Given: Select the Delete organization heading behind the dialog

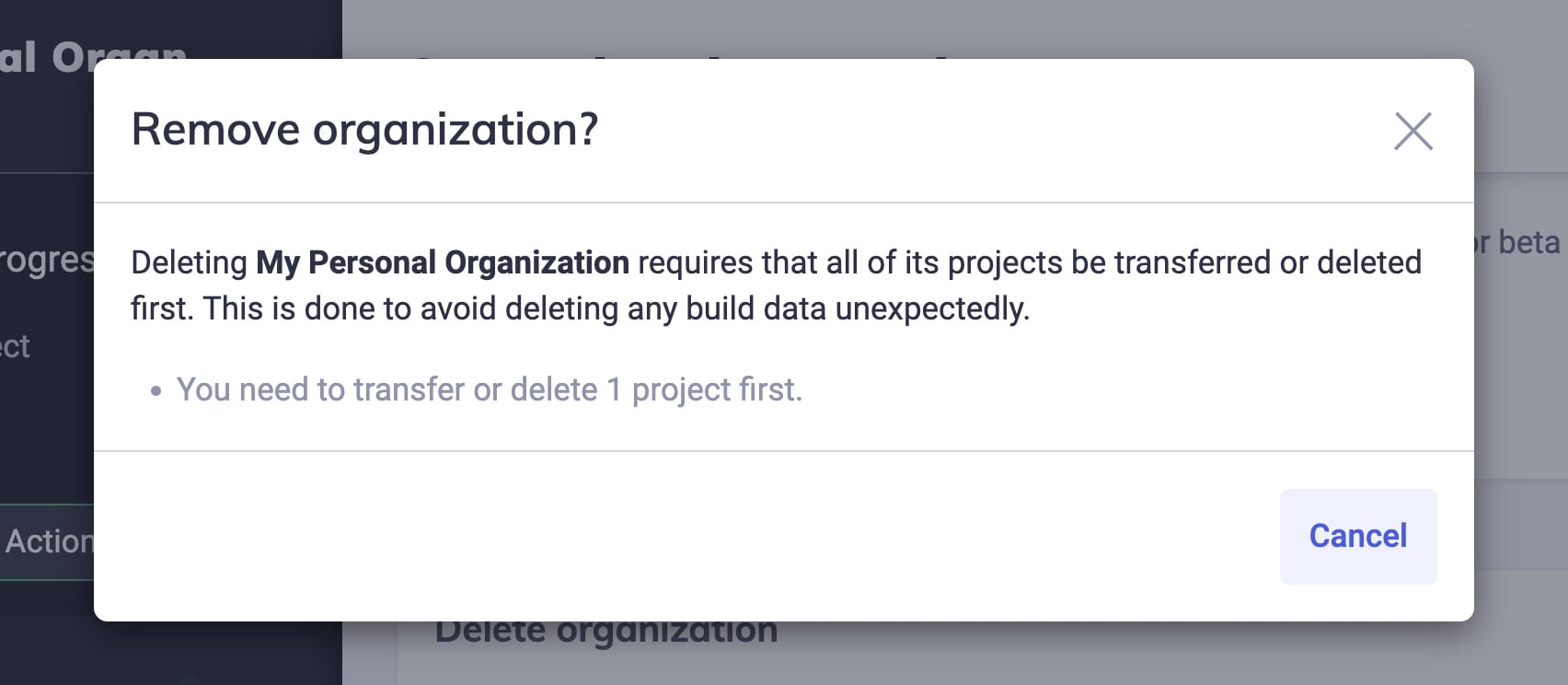Looking at the screenshot, I should pos(606,629).
